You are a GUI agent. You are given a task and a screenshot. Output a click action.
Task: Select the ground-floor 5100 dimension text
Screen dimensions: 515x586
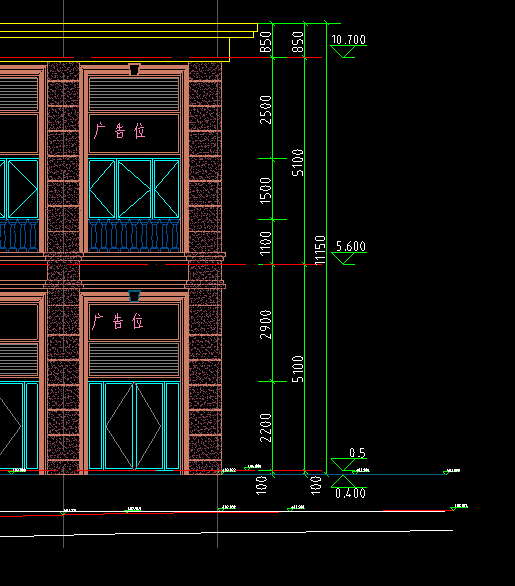coord(298,369)
